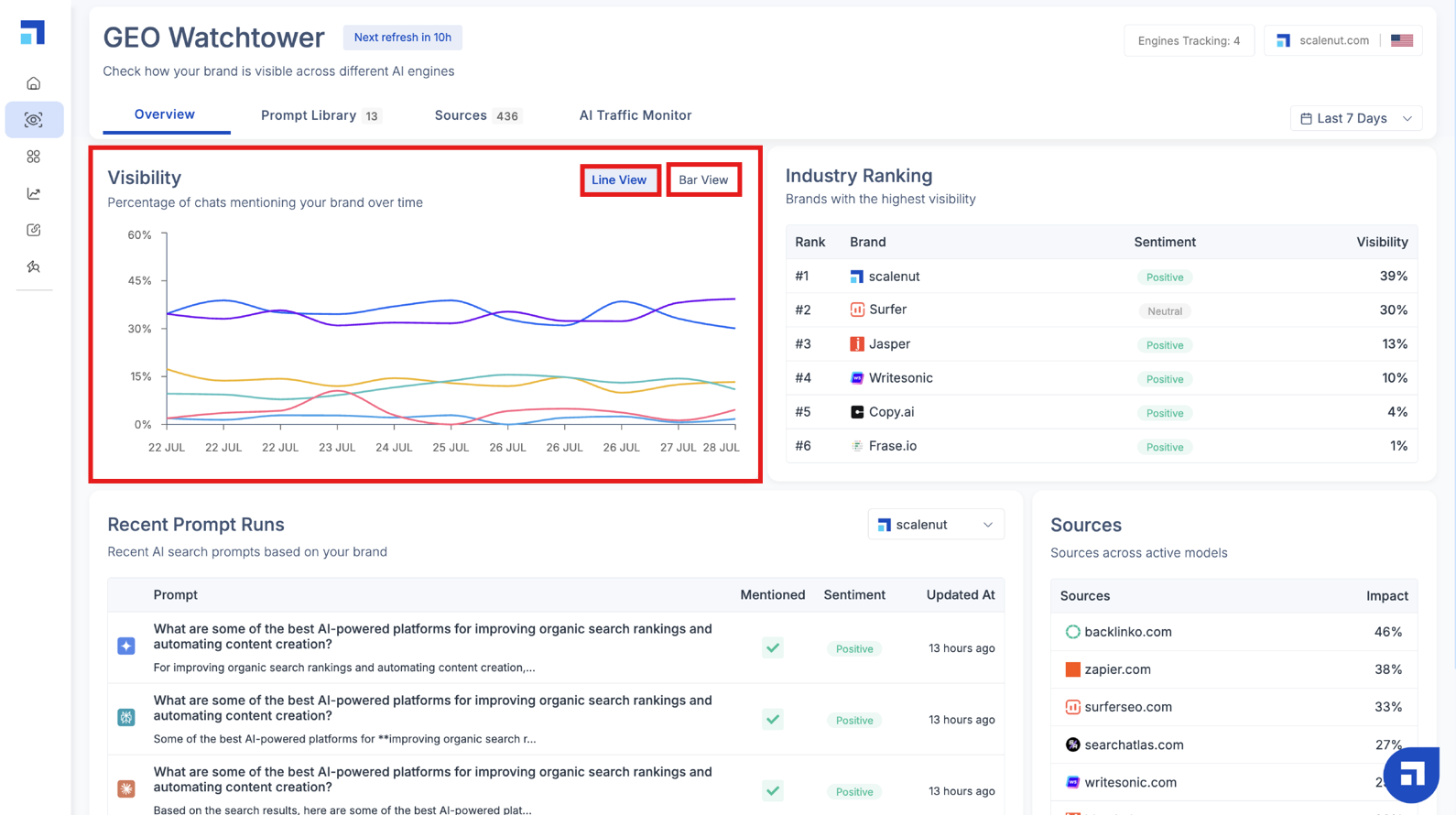
Task: Click the Copy.ai brand name in ranking table
Action: click(x=892, y=412)
